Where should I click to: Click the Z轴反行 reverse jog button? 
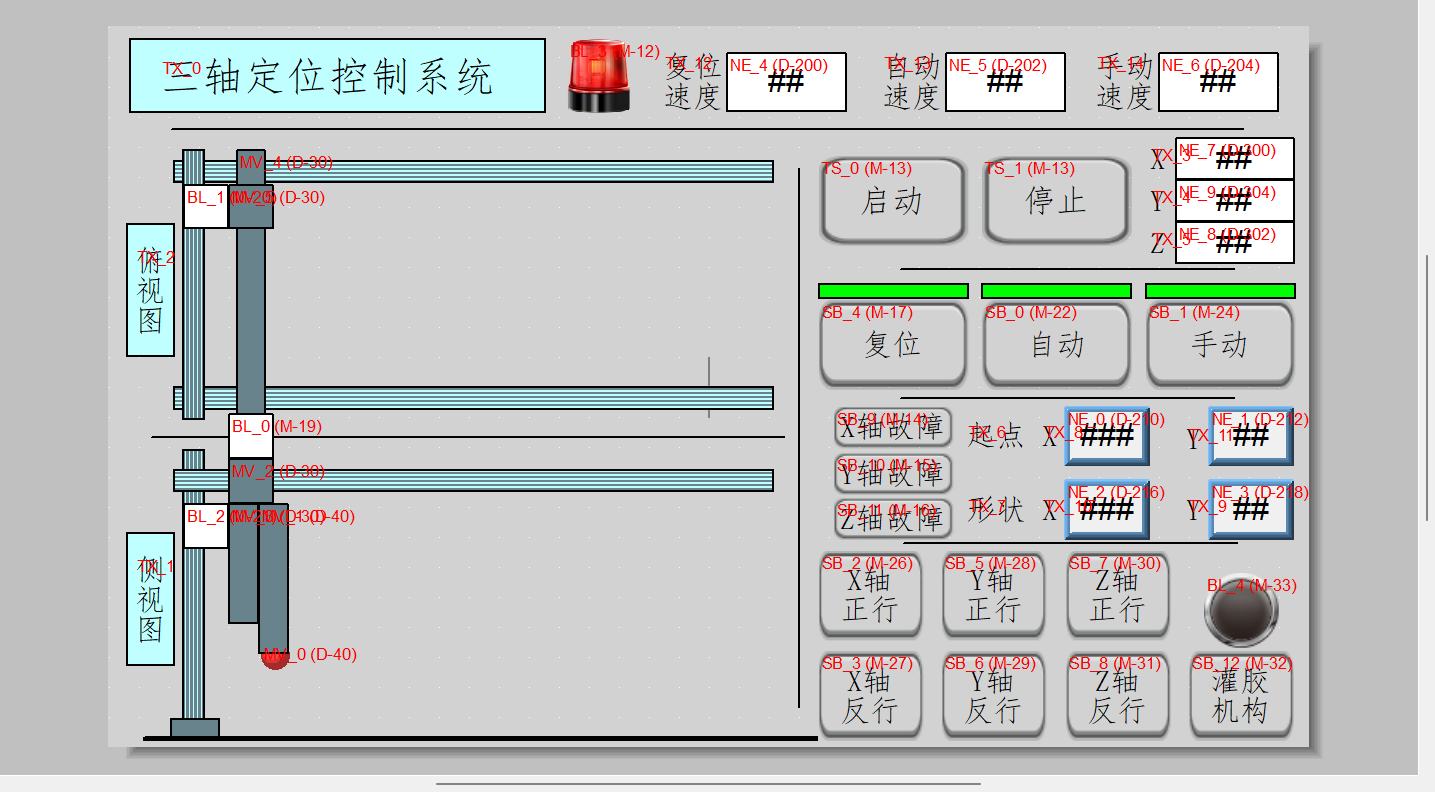pyautogui.click(x=1117, y=696)
